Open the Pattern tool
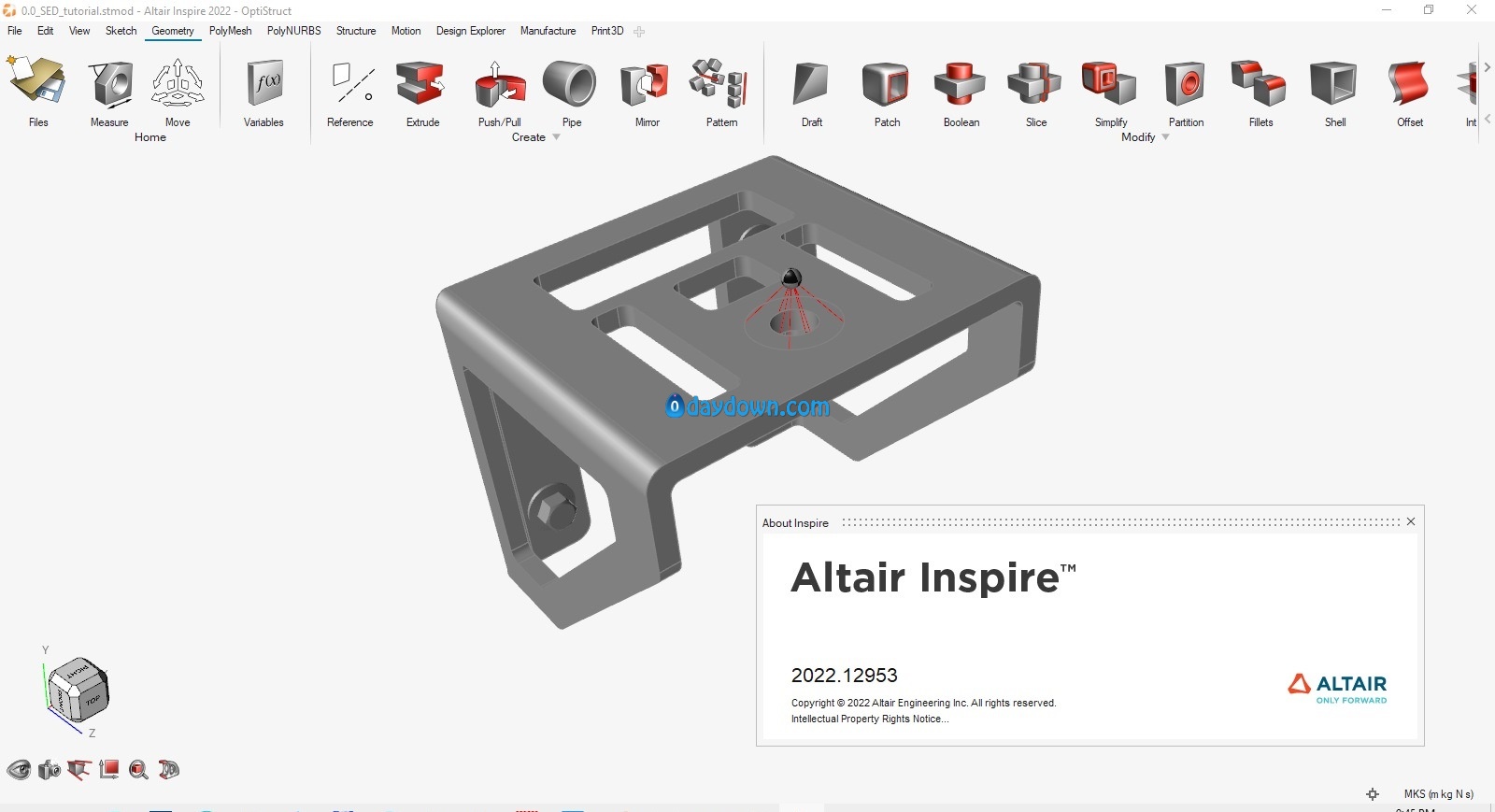 719,83
